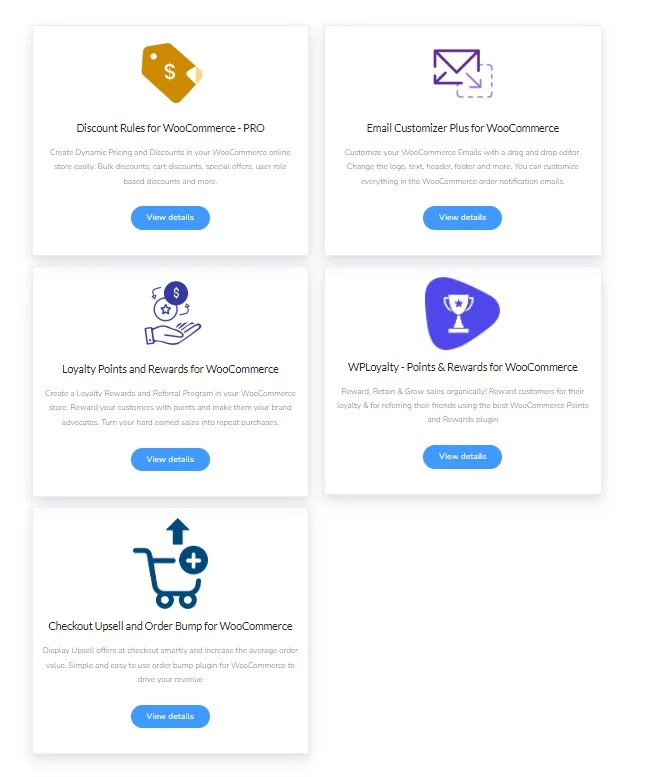View details for Loyalty Points and Rewards
Viewport: 648px width, 777px height.
170,459
